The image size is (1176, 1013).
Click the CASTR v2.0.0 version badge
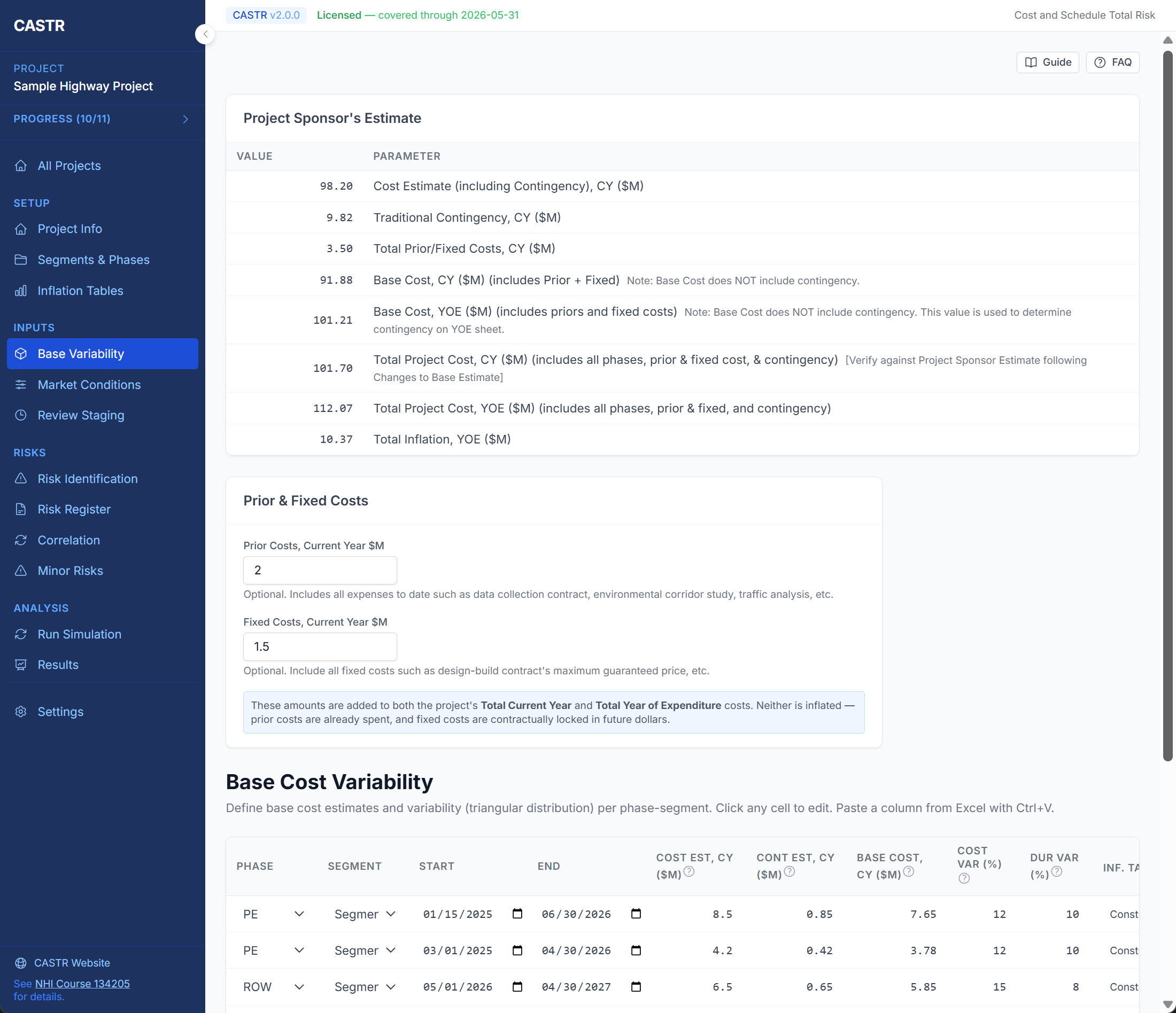[266, 15]
